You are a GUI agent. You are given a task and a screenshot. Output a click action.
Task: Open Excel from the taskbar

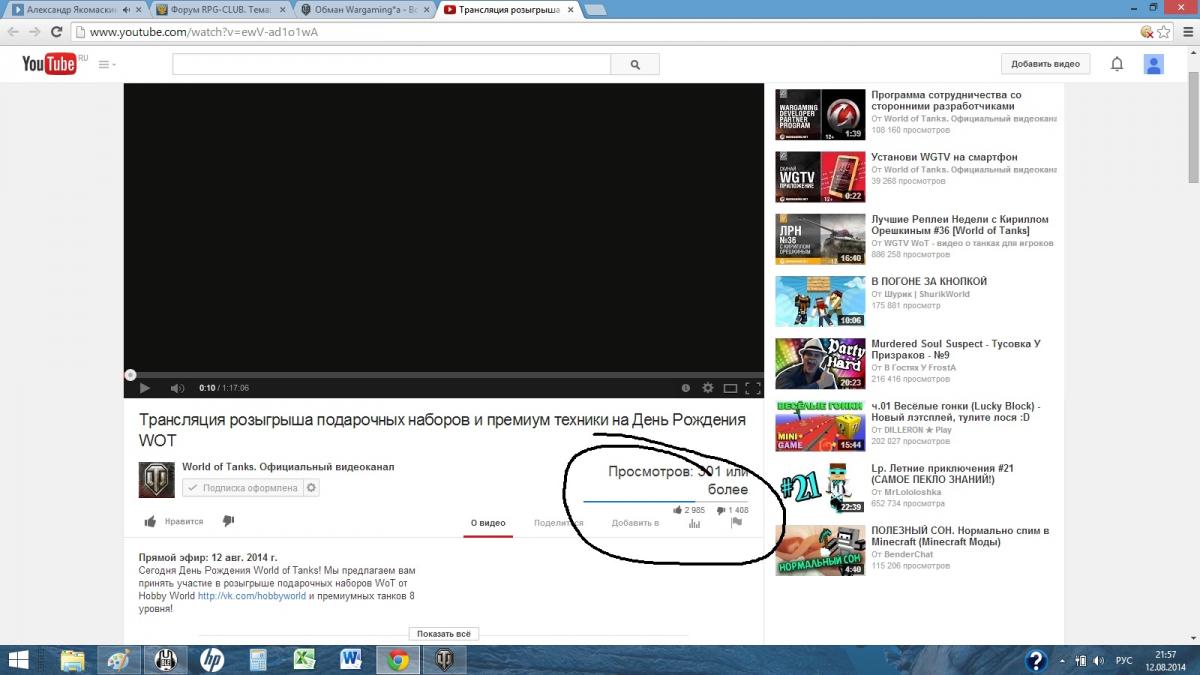tap(304, 660)
